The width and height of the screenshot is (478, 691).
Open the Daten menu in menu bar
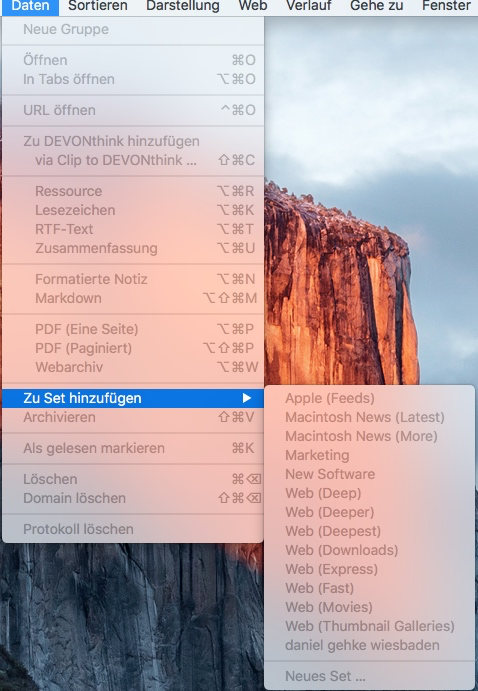point(30,6)
